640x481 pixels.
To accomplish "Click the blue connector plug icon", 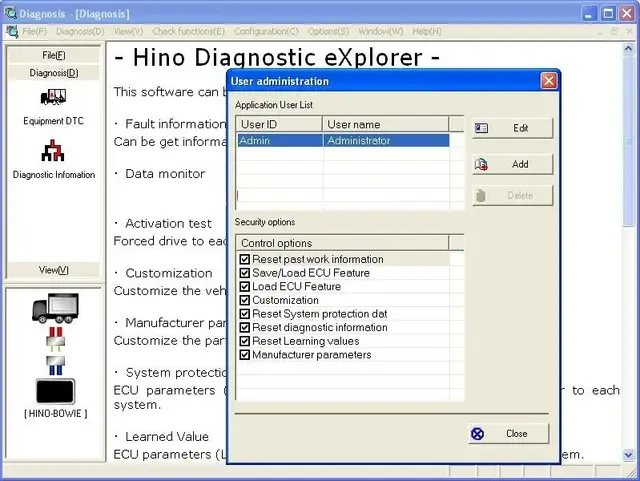I will [x=56, y=365].
